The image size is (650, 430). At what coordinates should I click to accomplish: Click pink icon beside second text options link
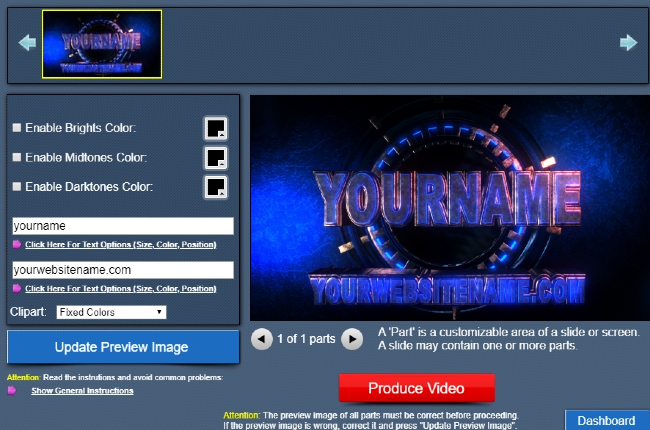(x=17, y=288)
